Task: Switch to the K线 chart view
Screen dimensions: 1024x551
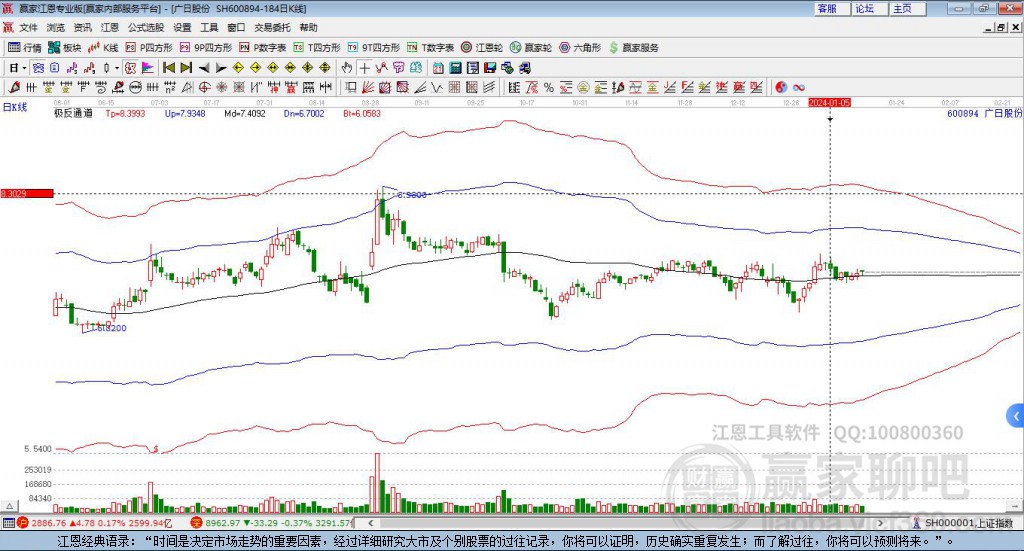Action: pos(103,47)
